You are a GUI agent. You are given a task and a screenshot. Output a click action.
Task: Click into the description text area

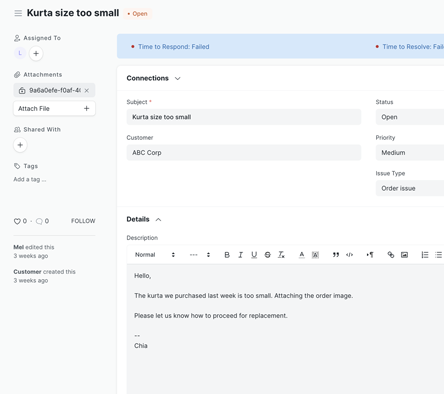click(285, 329)
